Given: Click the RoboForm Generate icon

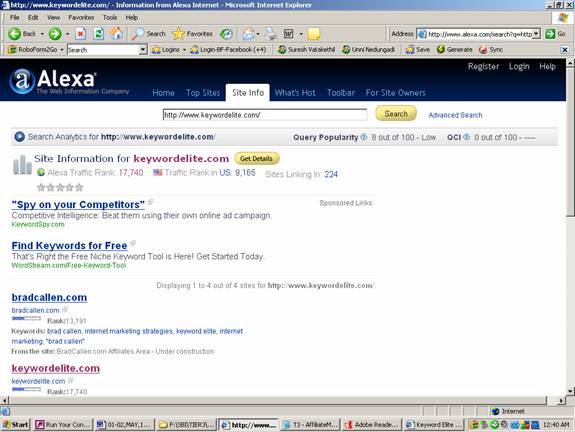Looking at the screenshot, I should (x=454, y=50).
